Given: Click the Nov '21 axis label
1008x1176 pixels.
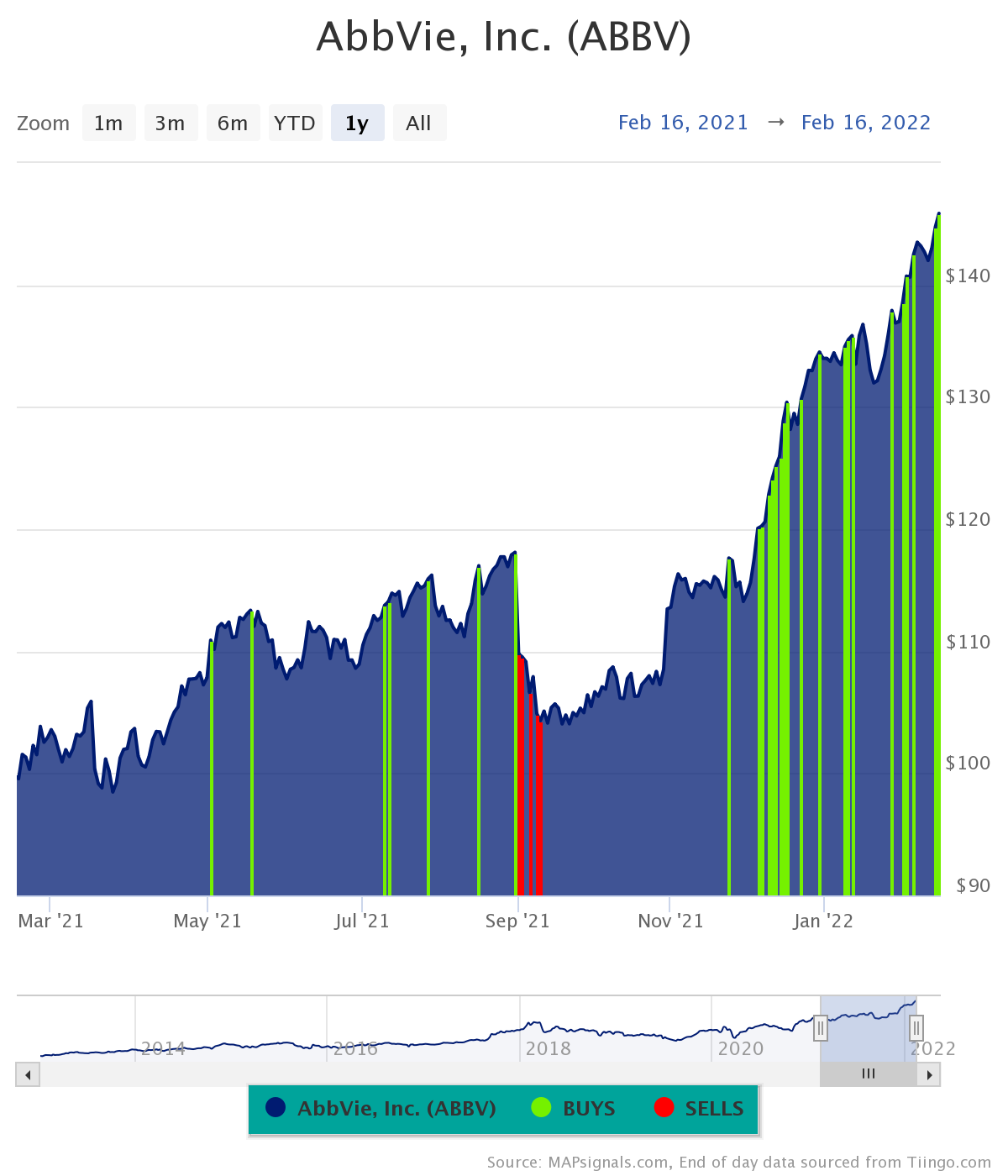Looking at the screenshot, I should [x=670, y=921].
